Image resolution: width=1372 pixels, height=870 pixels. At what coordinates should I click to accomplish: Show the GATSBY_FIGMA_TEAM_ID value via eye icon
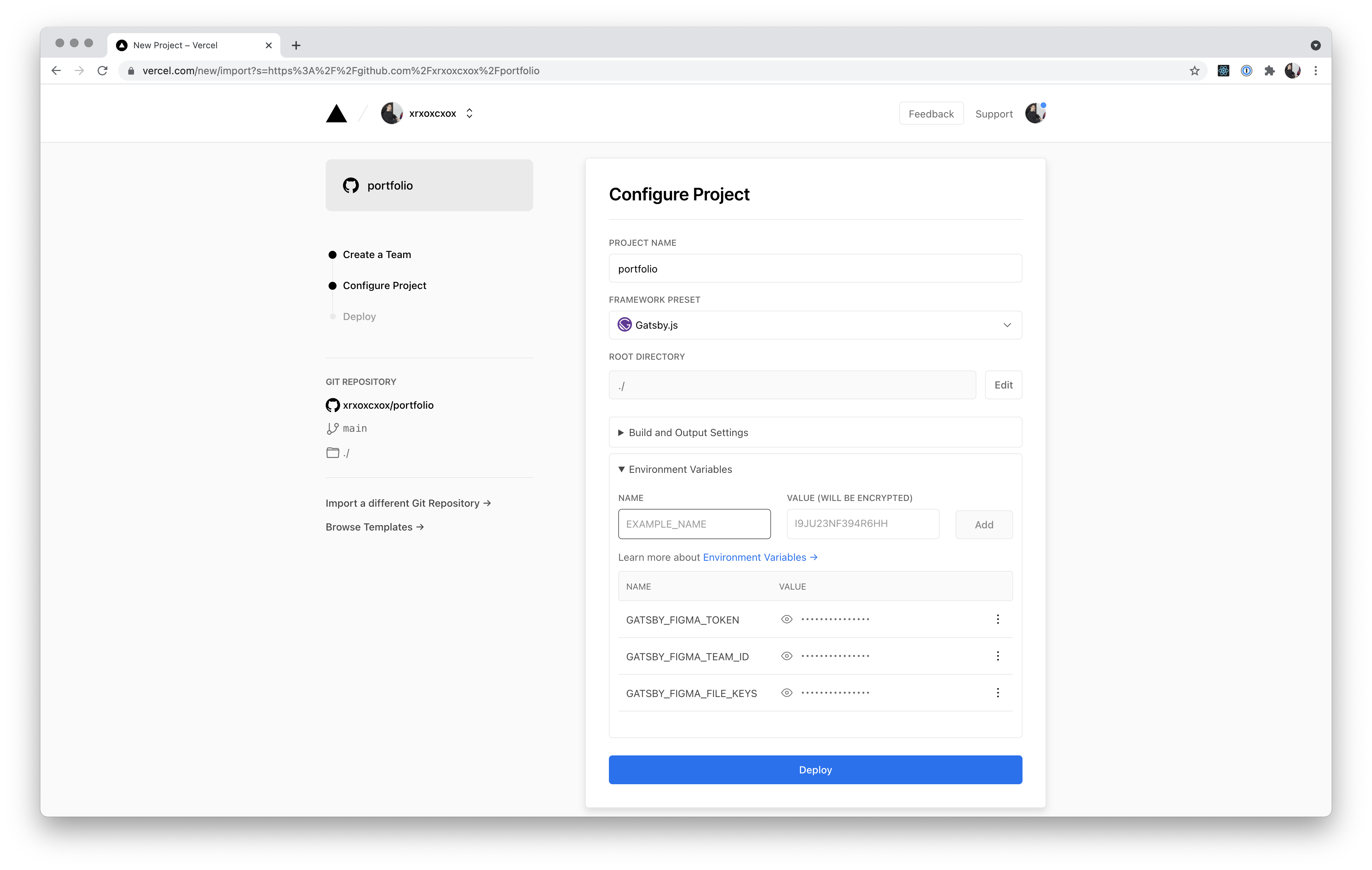pyautogui.click(x=786, y=656)
